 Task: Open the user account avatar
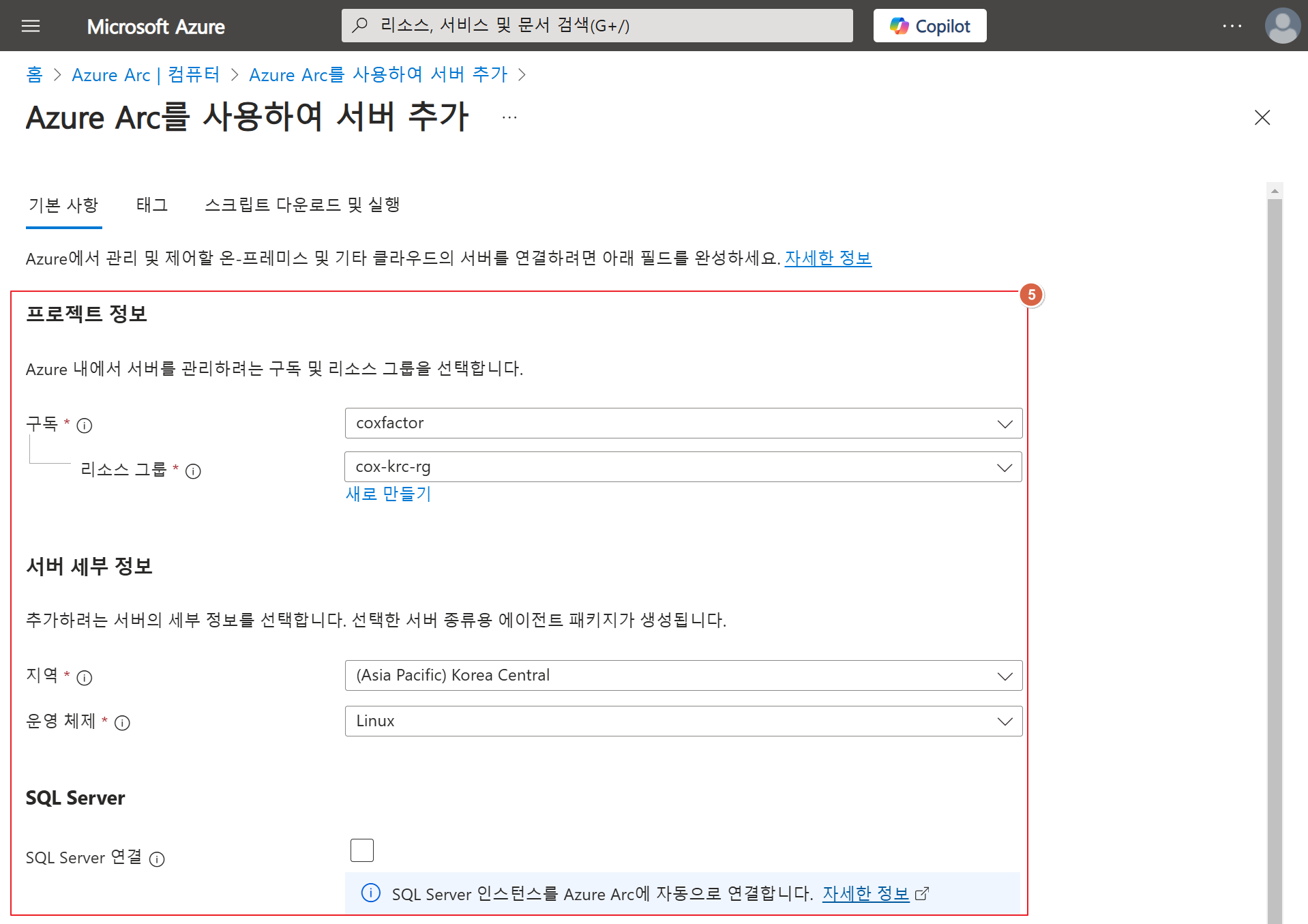click(1282, 26)
